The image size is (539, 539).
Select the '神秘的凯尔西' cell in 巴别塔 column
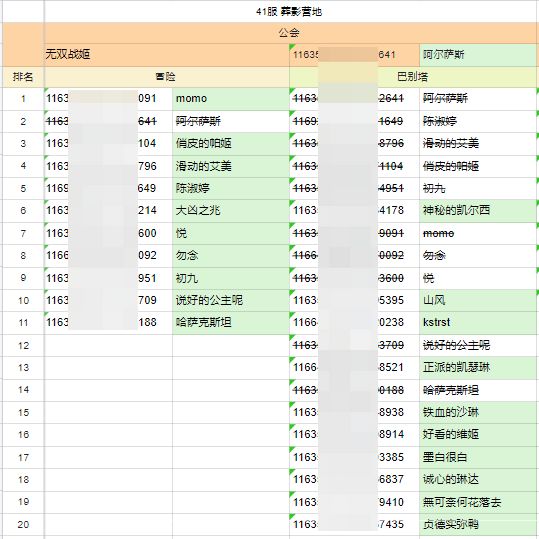click(477, 210)
